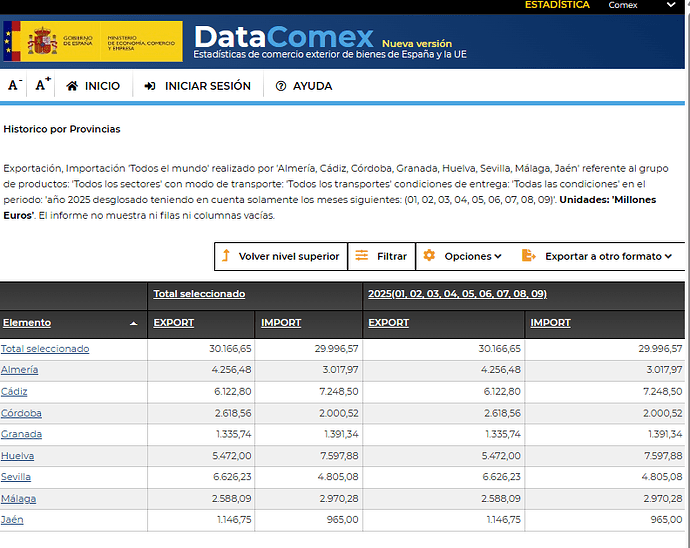Open the Filtrar filter button
The height and width of the screenshot is (548, 690).
click(382, 256)
